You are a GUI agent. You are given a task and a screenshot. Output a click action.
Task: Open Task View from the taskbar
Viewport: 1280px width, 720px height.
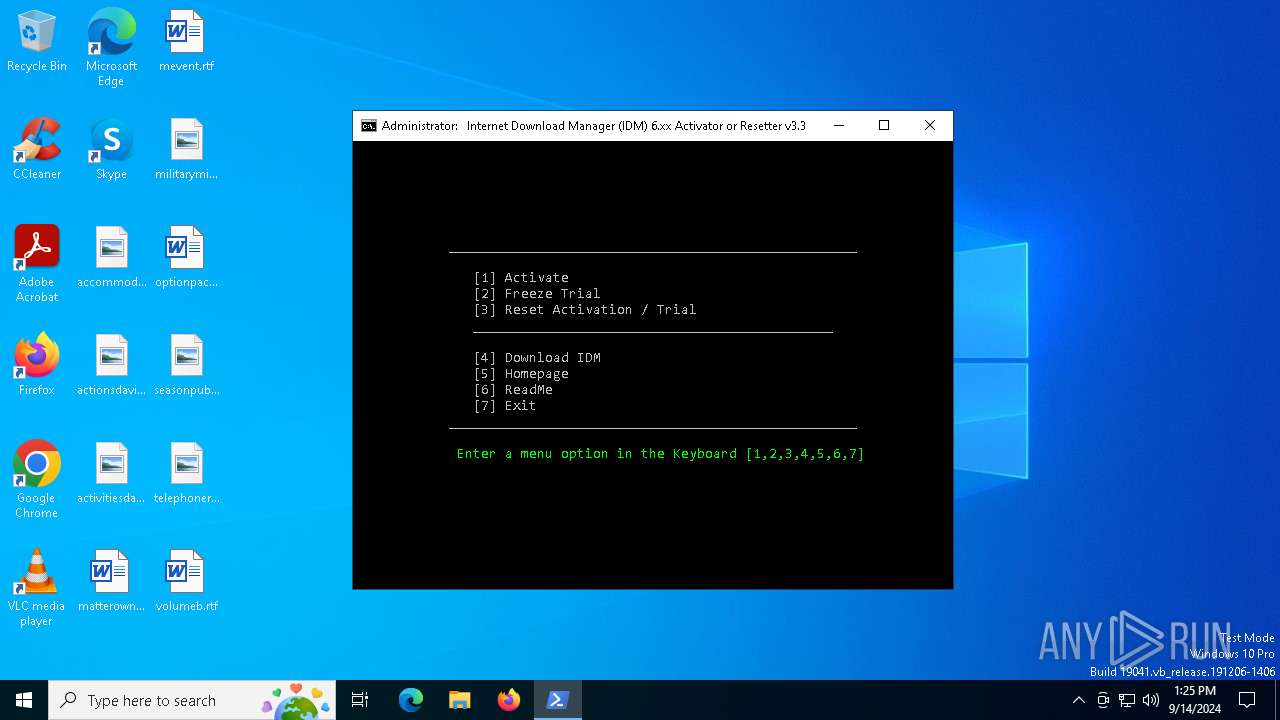point(360,700)
